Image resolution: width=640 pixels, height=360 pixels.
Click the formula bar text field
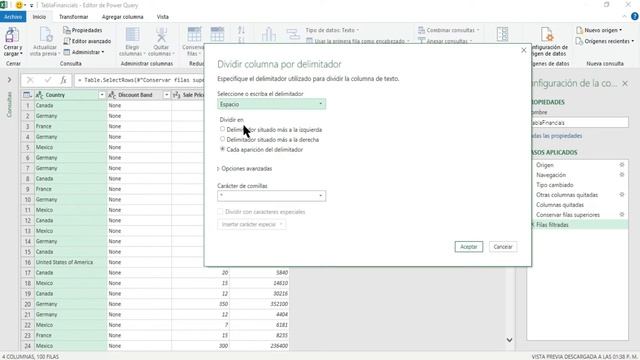coord(139,80)
